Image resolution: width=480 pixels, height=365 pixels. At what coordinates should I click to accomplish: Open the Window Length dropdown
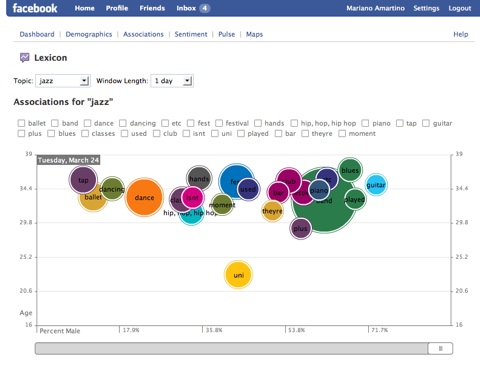pos(172,81)
